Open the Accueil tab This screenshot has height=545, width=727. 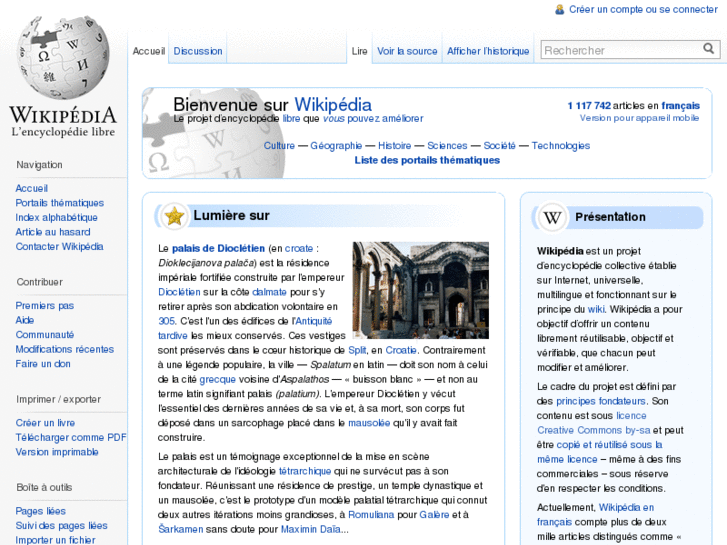click(148, 51)
